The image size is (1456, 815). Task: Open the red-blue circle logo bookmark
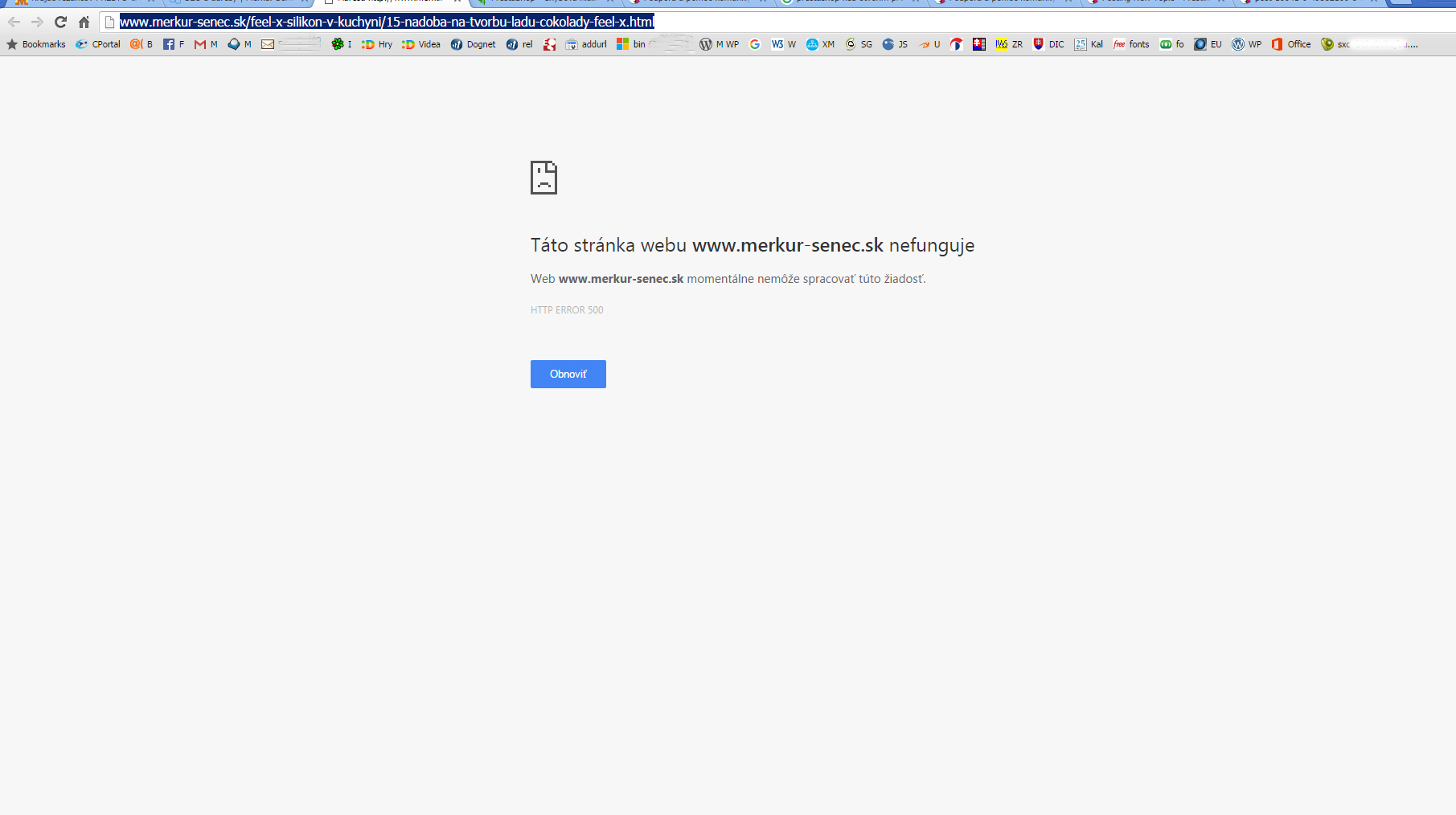point(957,44)
